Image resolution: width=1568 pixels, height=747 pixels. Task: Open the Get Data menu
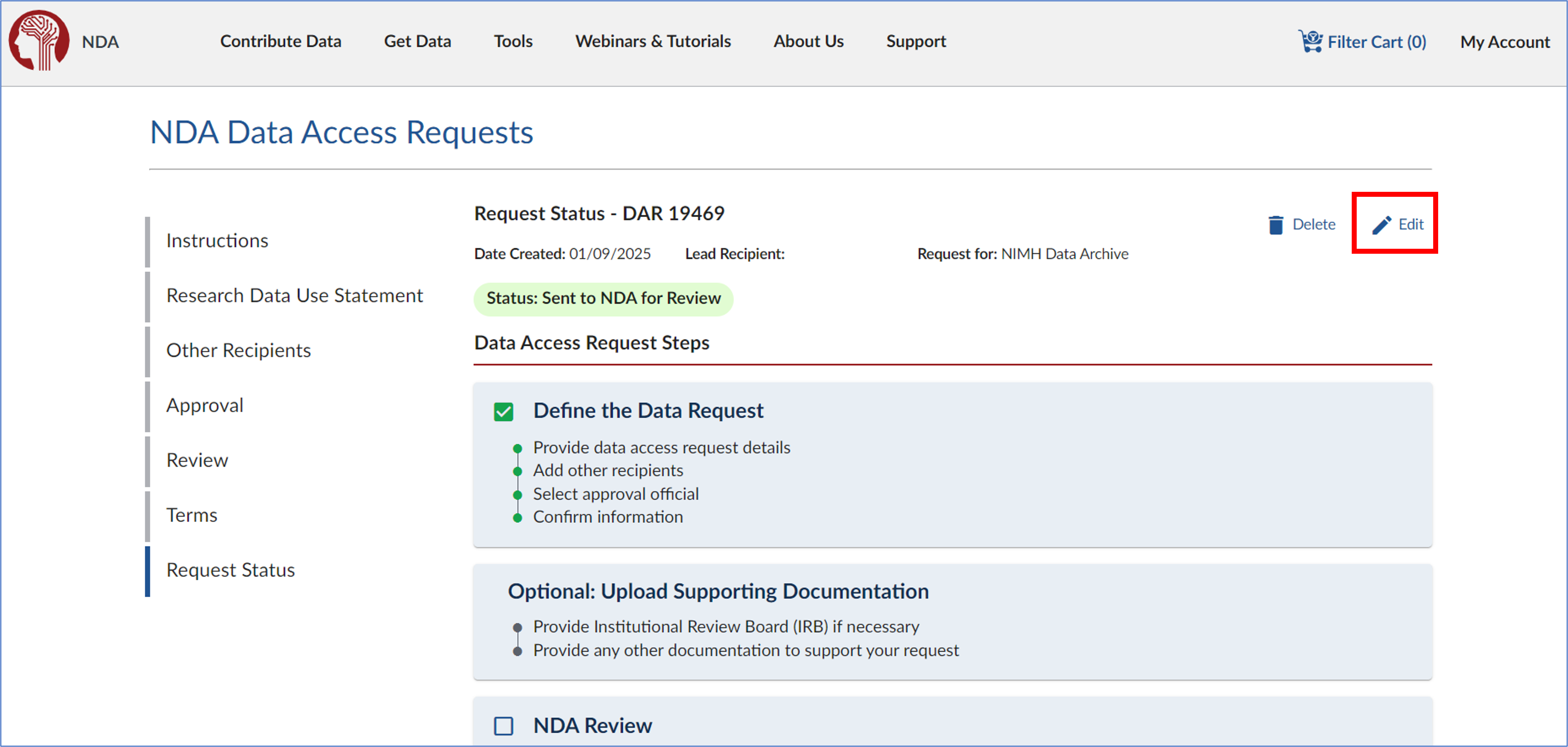click(x=418, y=41)
